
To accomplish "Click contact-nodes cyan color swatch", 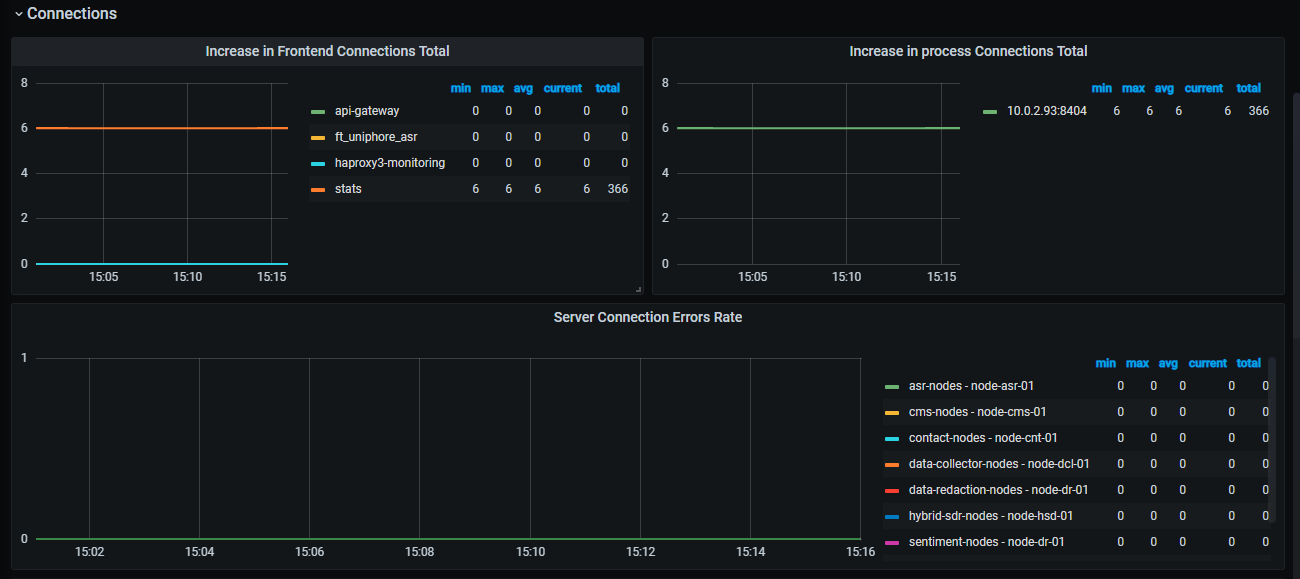I will (x=892, y=438).
